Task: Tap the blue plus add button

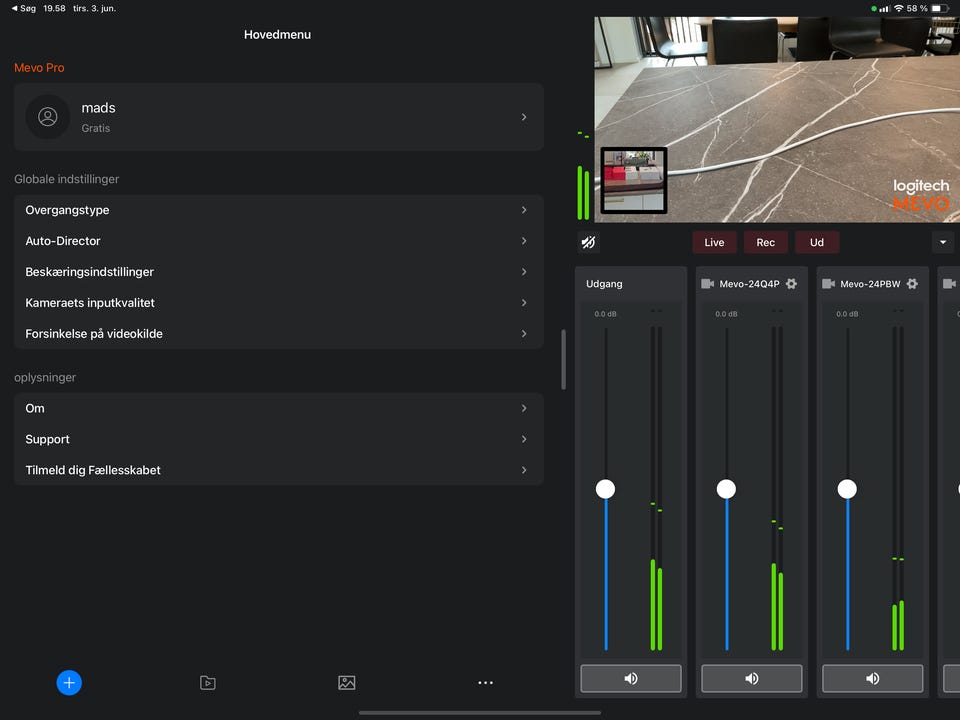Action: (x=69, y=683)
